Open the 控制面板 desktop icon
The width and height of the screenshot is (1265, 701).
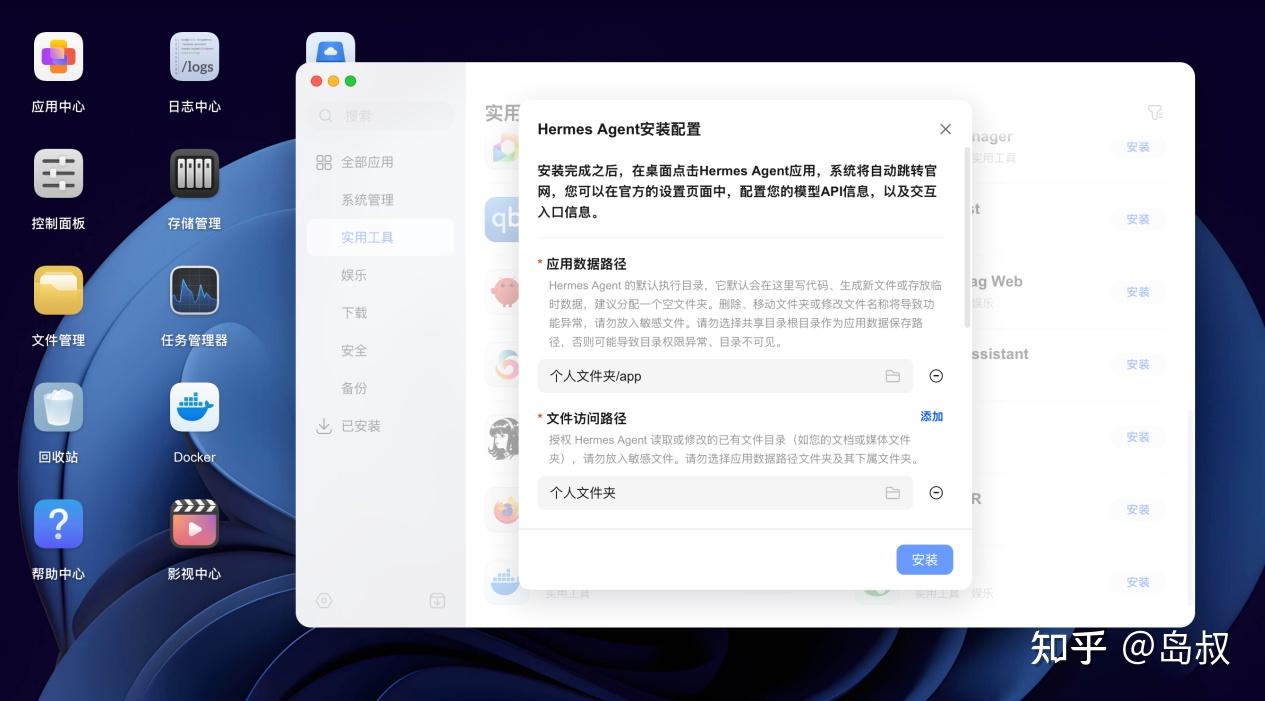58,174
